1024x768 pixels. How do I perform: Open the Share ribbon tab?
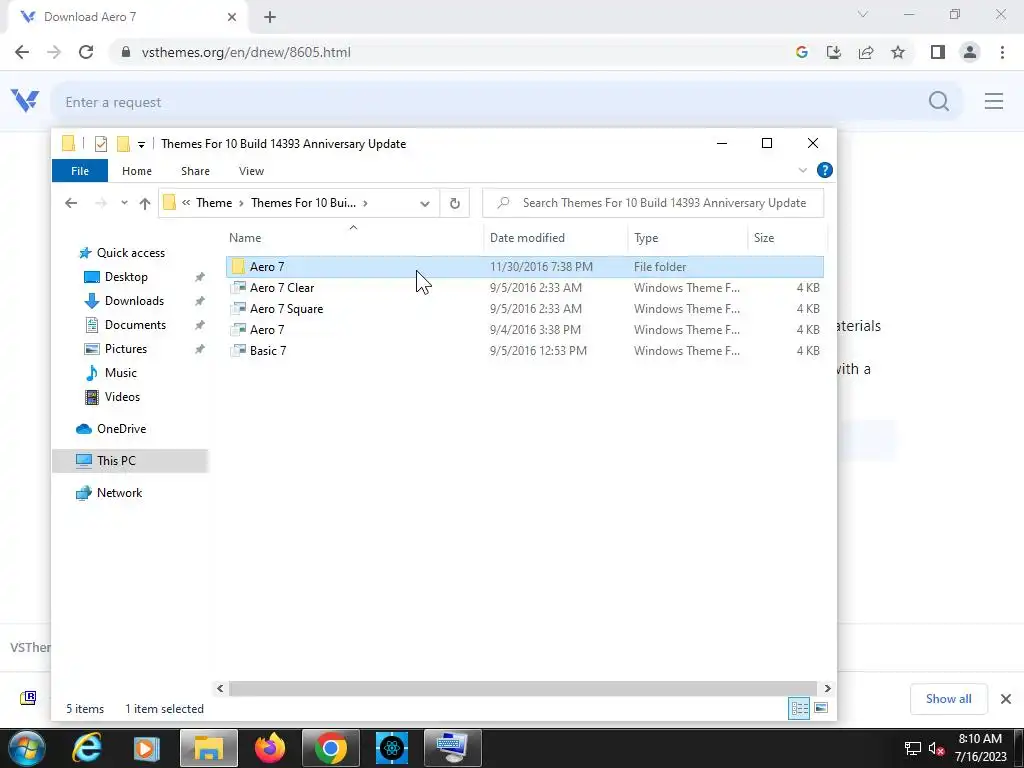click(195, 171)
